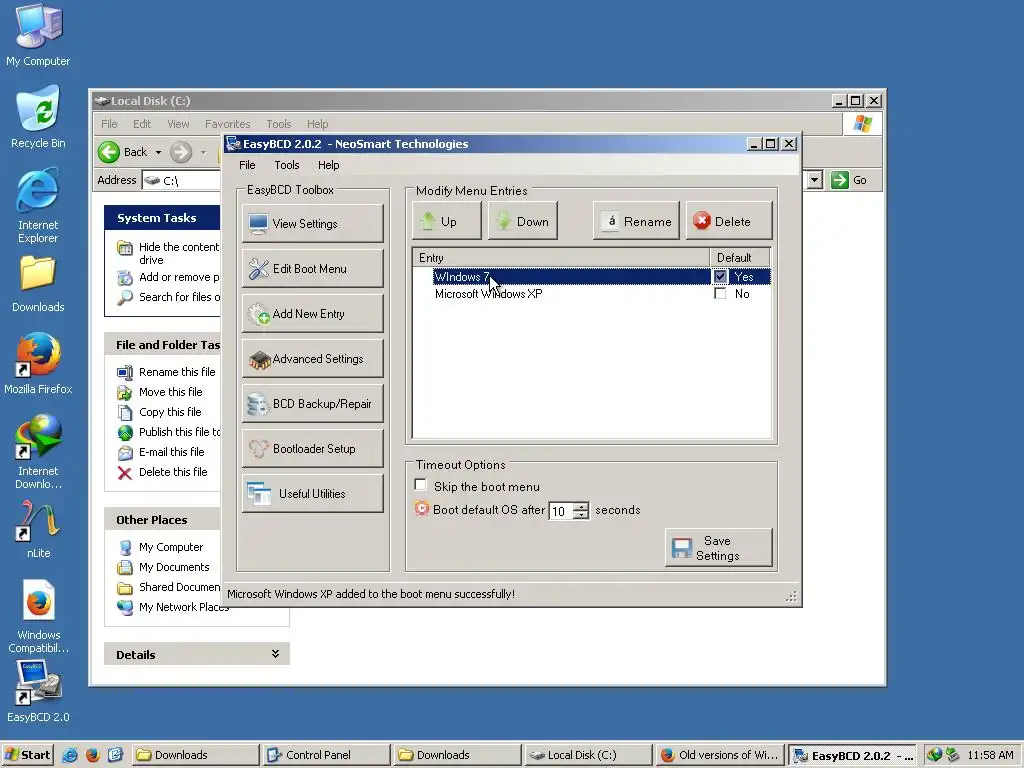Launch EasyBCD 2.0 desktop shortcut
The height and width of the screenshot is (768, 1024).
tap(38, 692)
